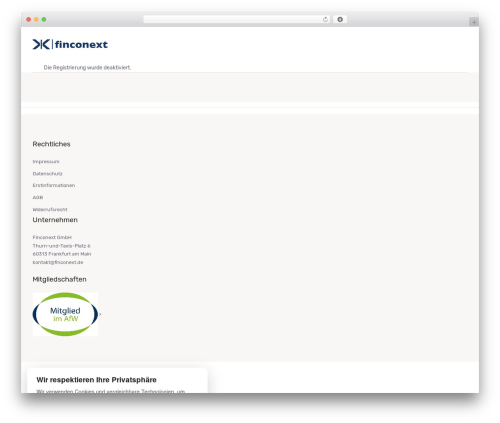Viewport: 500px width, 423px height.
Task: Maximize the window with the green button
Action: (44, 20)
